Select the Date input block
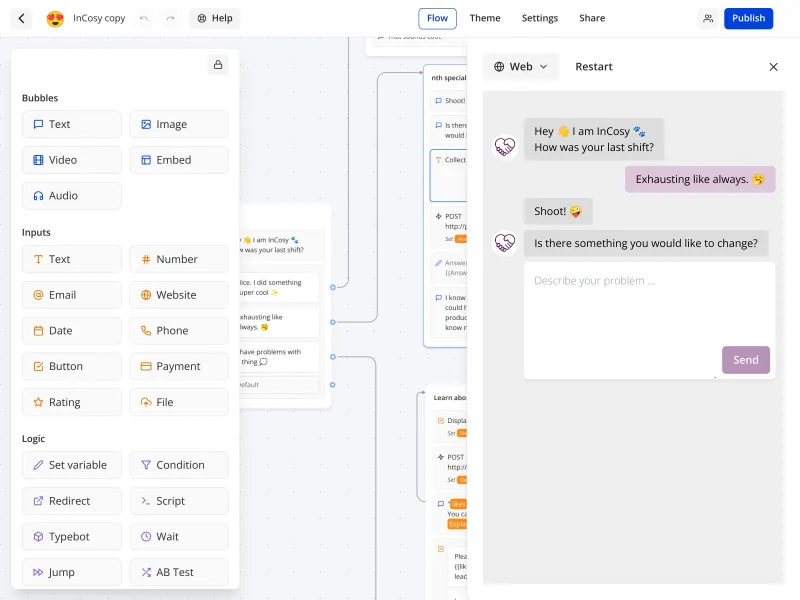 (x=72, y=331)
